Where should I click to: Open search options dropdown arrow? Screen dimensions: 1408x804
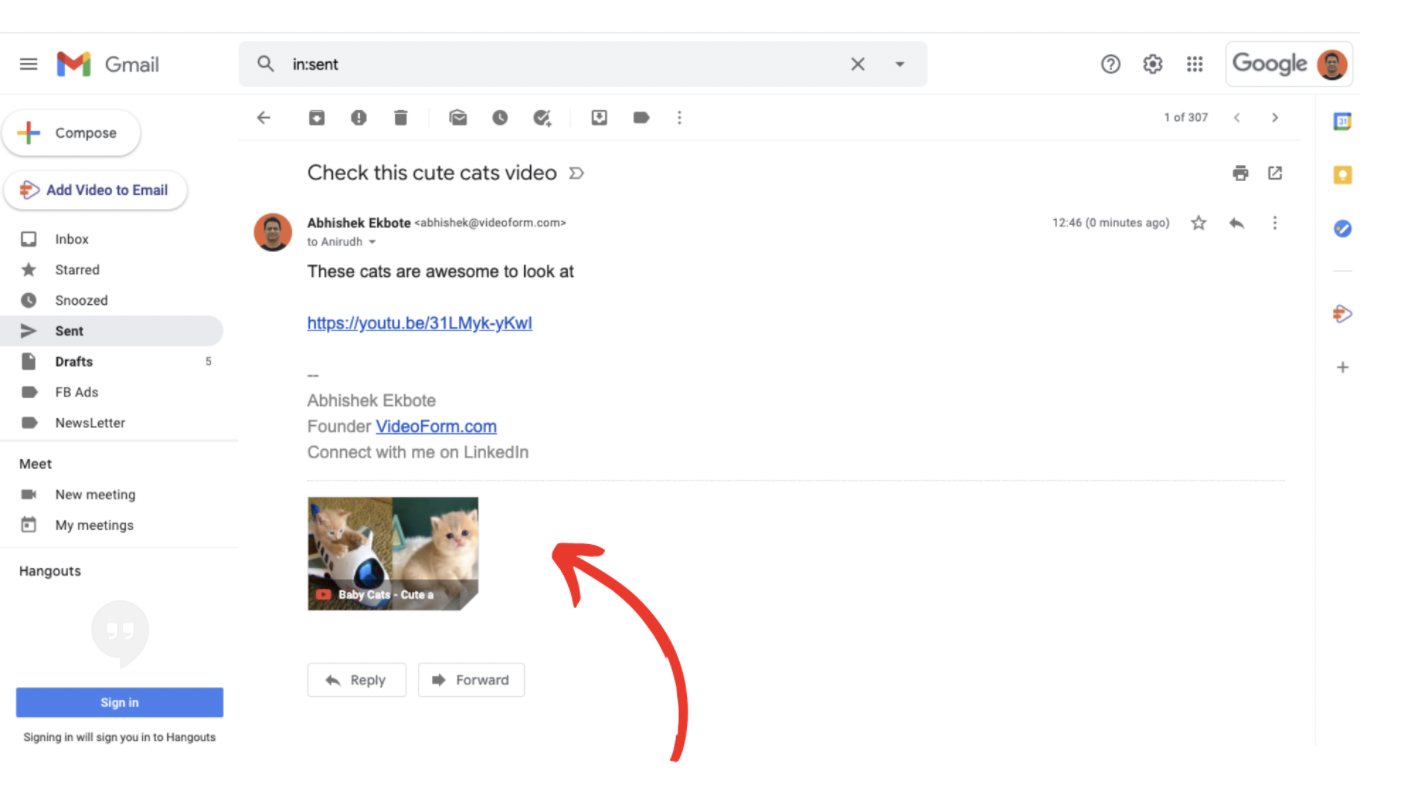point(900,64)
